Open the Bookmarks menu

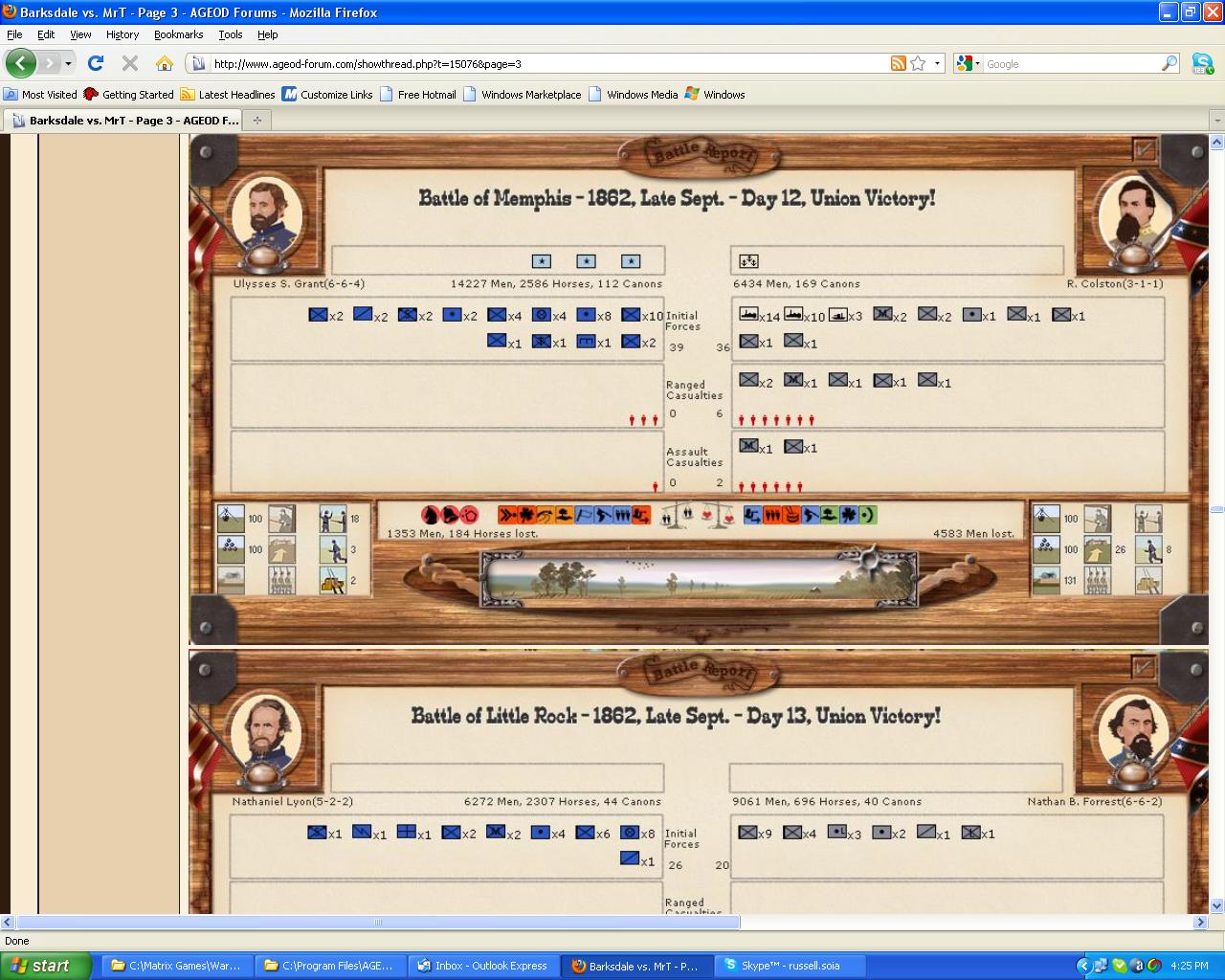coord(178,34)
